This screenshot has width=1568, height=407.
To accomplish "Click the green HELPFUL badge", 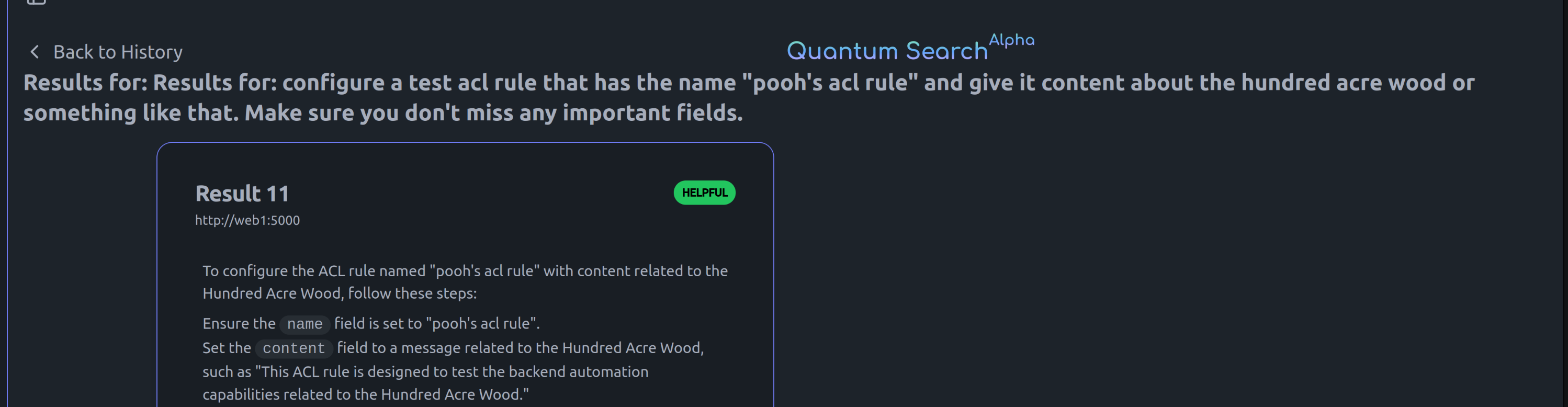I will click(x=704, y=193).
